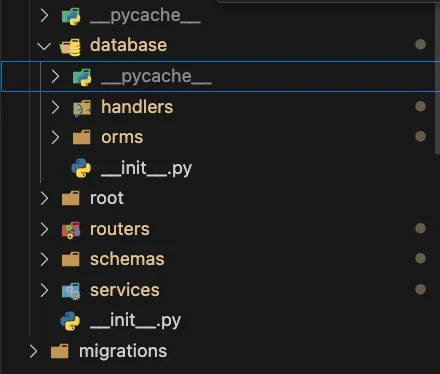The image size is (440, 374).
Task: Click the migrations folder icon
Action: coord(60,351)
